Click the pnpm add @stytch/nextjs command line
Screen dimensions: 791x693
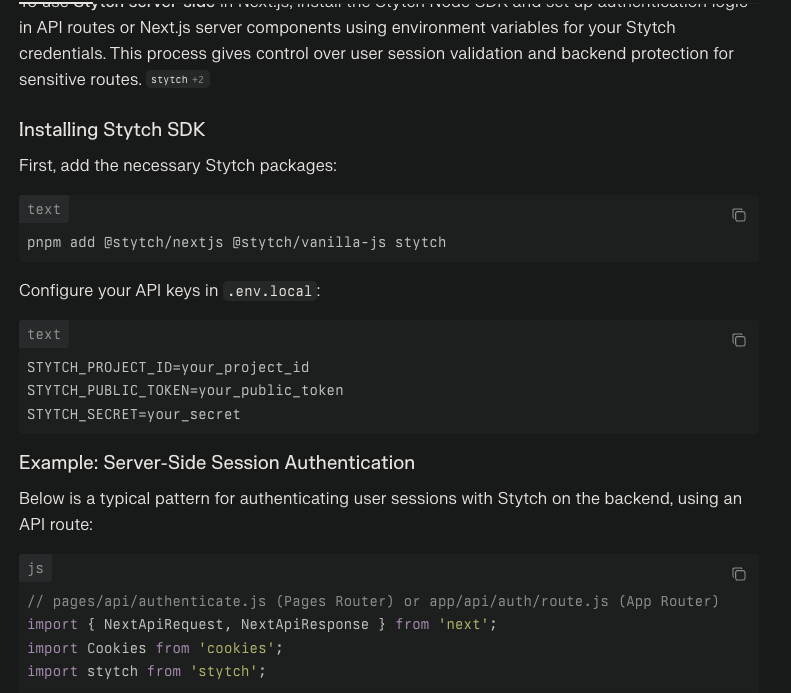tap(236, 242)
